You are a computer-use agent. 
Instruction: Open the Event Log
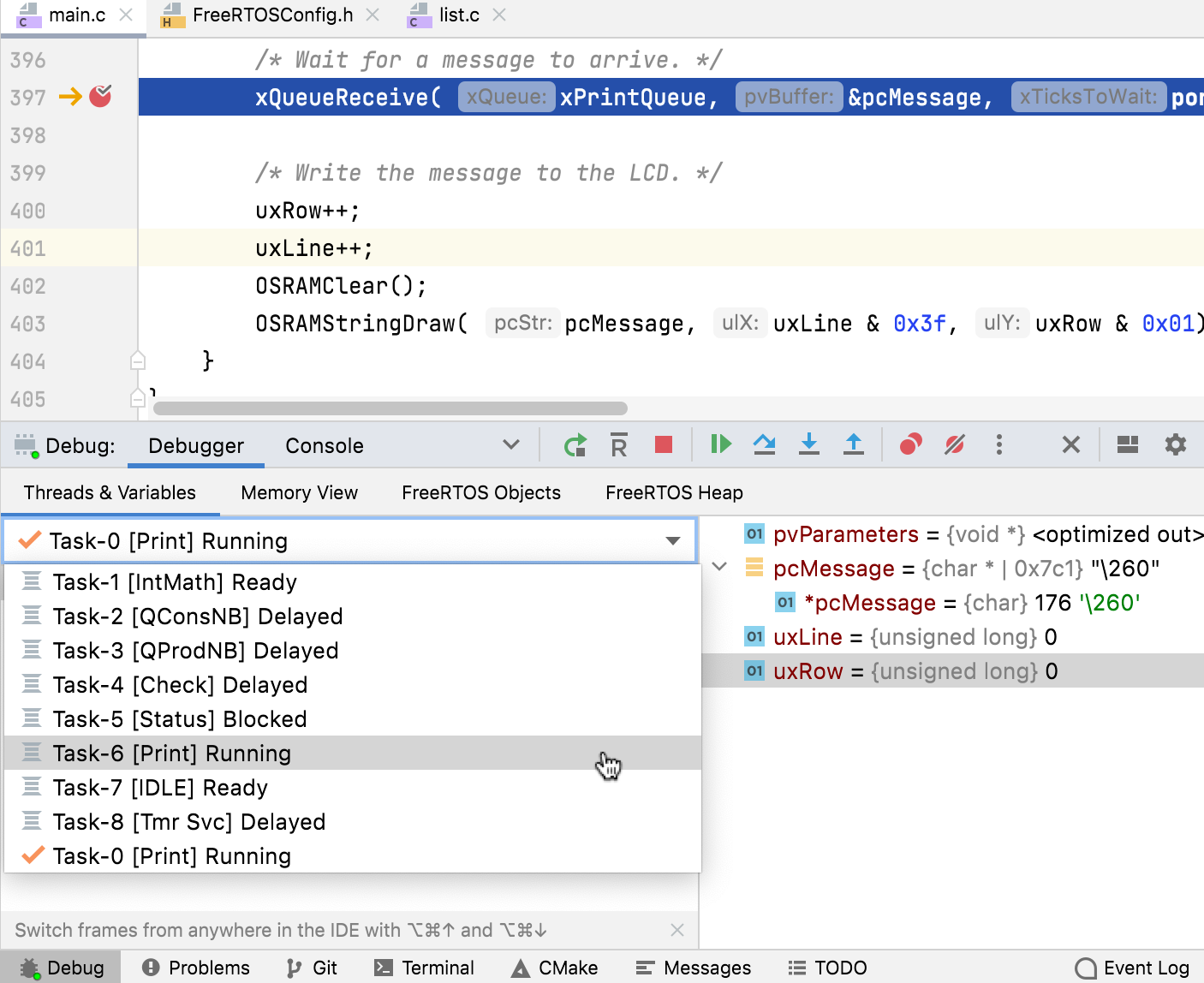[x=1132, y=967]
